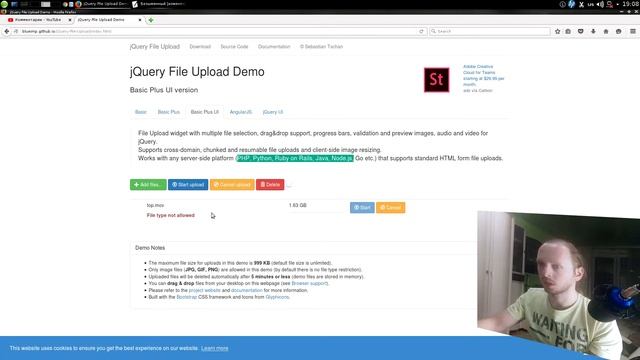Open the documentation link in Demo Notes

point(247,290)
